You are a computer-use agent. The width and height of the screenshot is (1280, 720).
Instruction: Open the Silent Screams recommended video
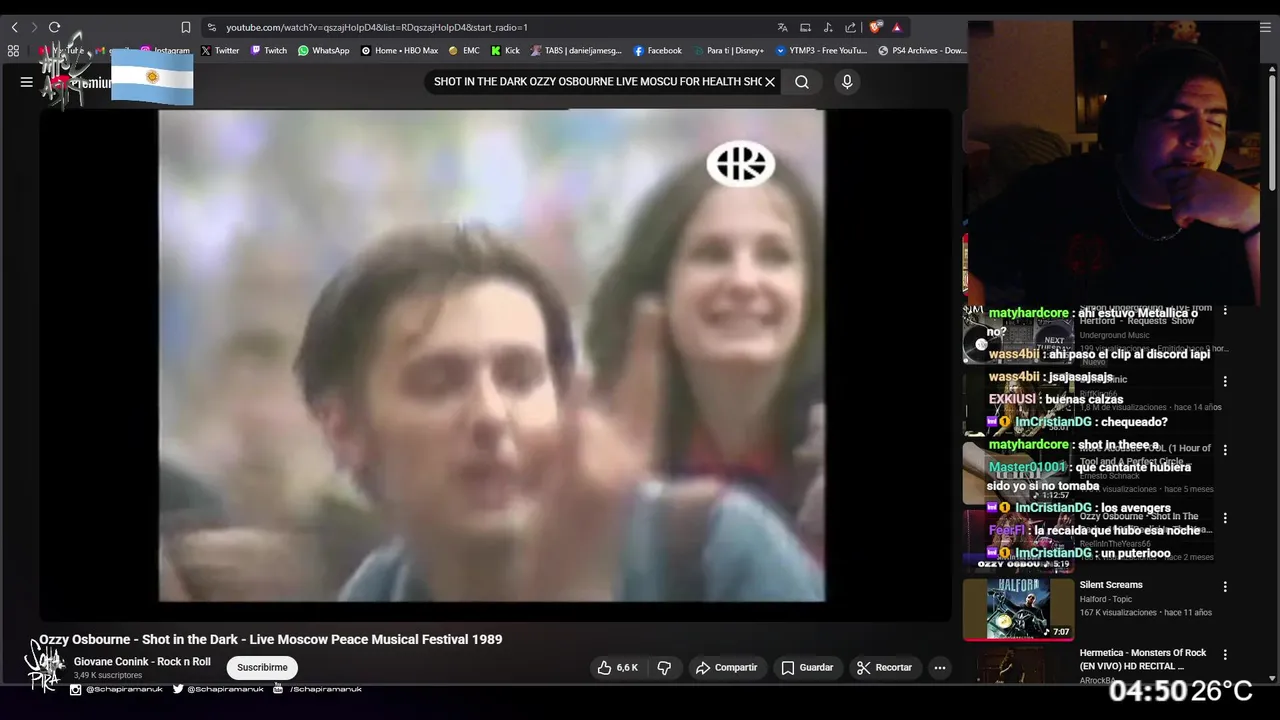pos(1111,585)
